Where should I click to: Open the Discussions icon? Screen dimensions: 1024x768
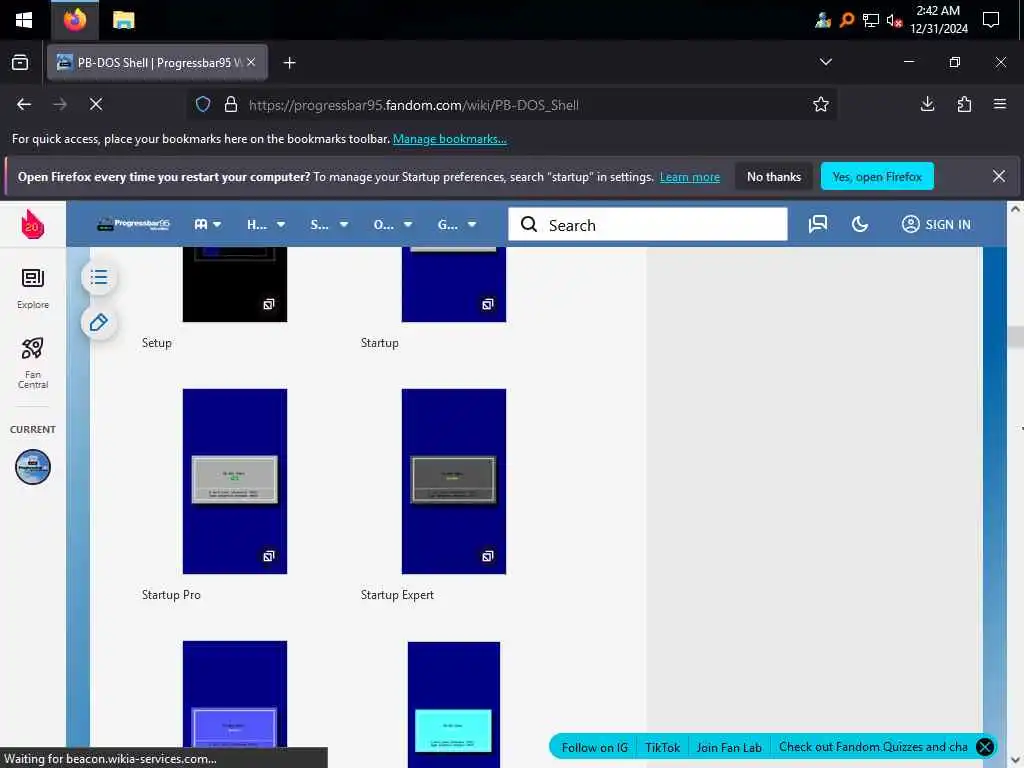818,225
